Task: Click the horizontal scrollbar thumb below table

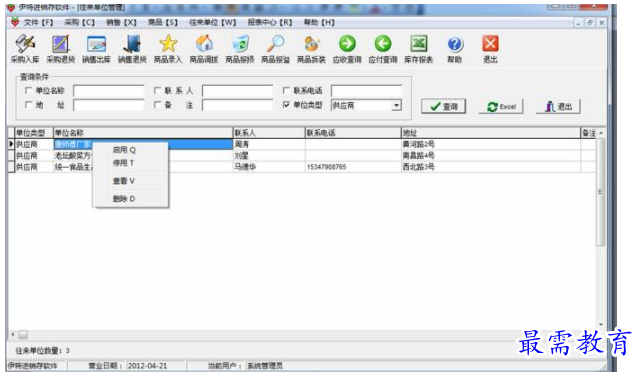Action: pos(23,335)
